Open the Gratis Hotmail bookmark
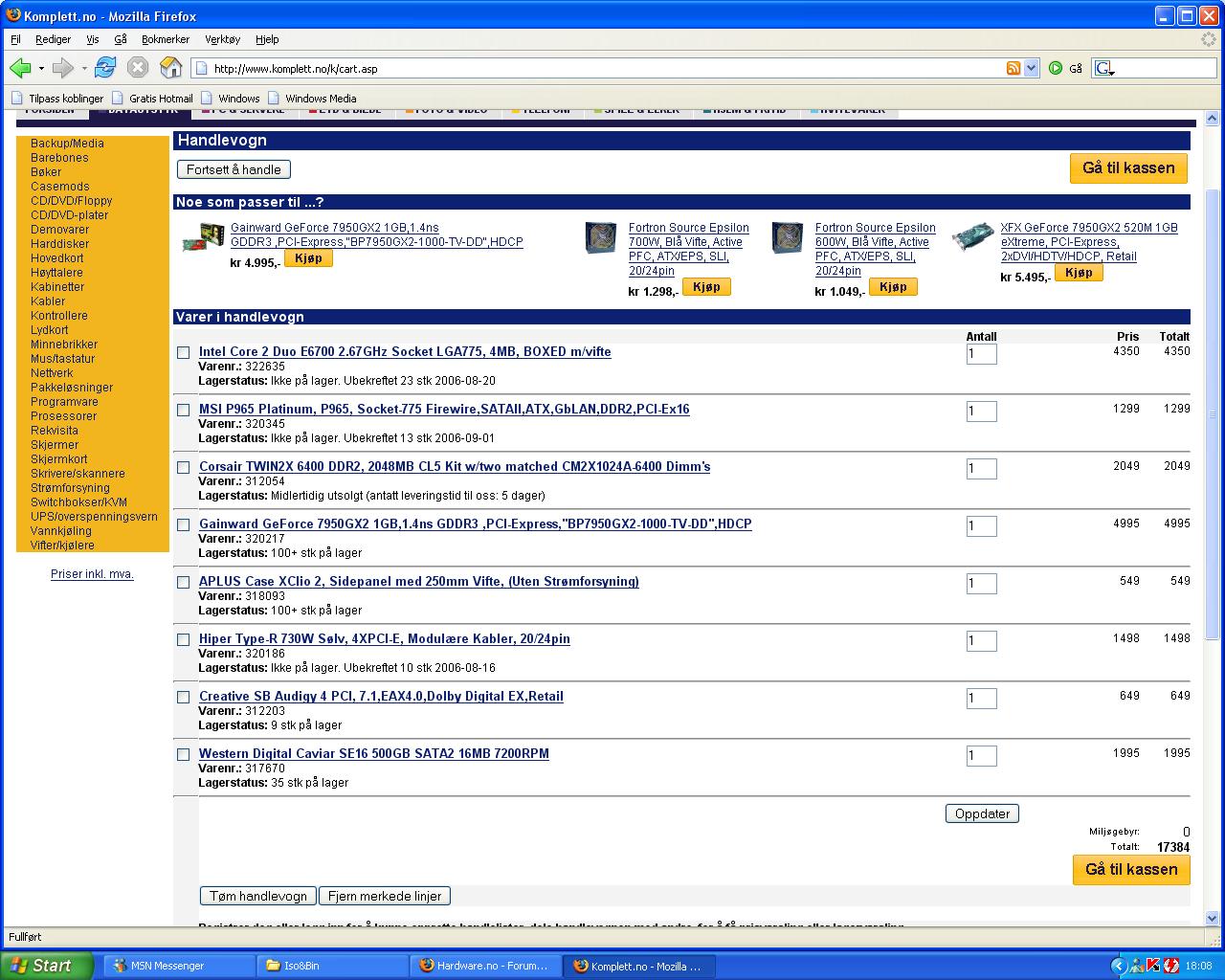Image resolution: width=1225 pixels, height=980 pixels. coord(152,98)
